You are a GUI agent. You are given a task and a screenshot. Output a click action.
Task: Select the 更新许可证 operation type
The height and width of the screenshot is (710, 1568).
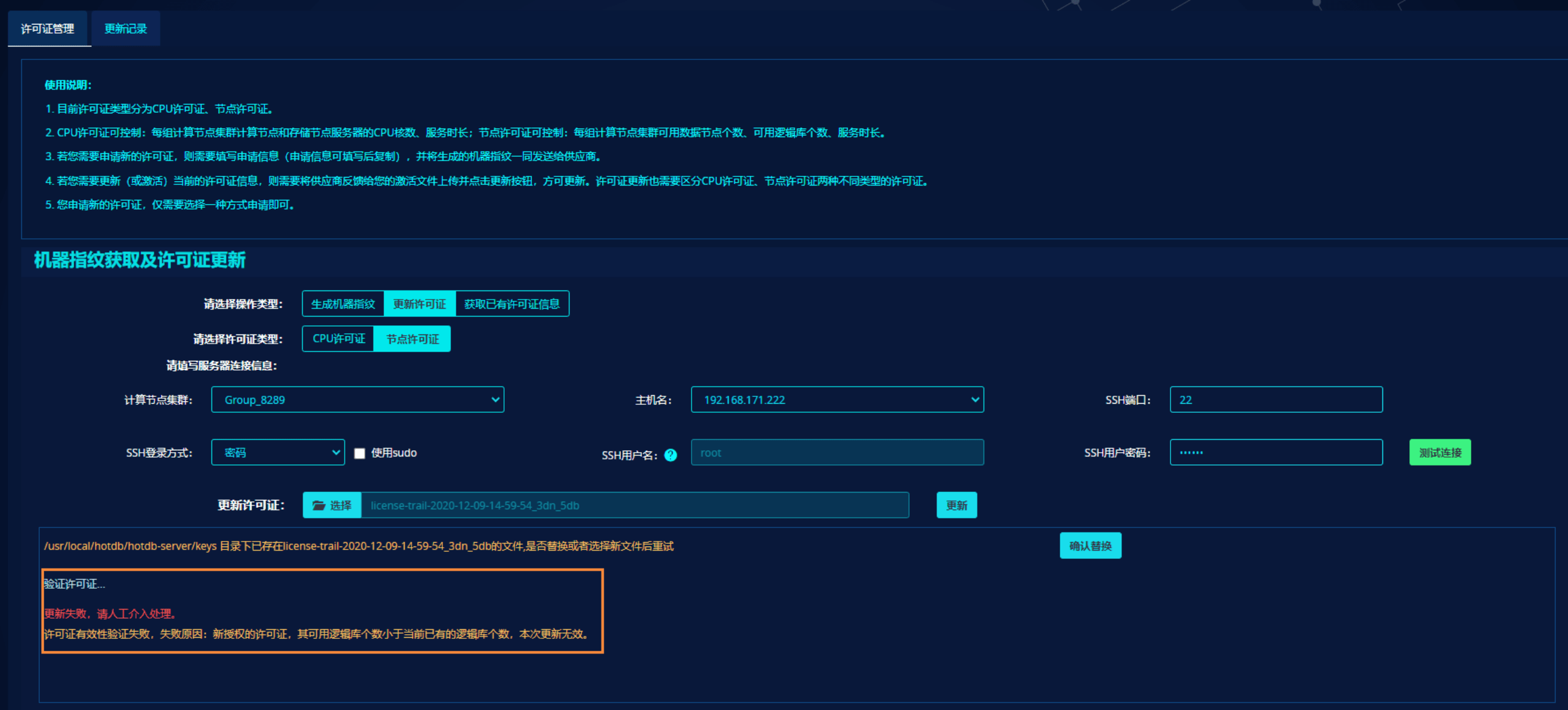[420, 304]
